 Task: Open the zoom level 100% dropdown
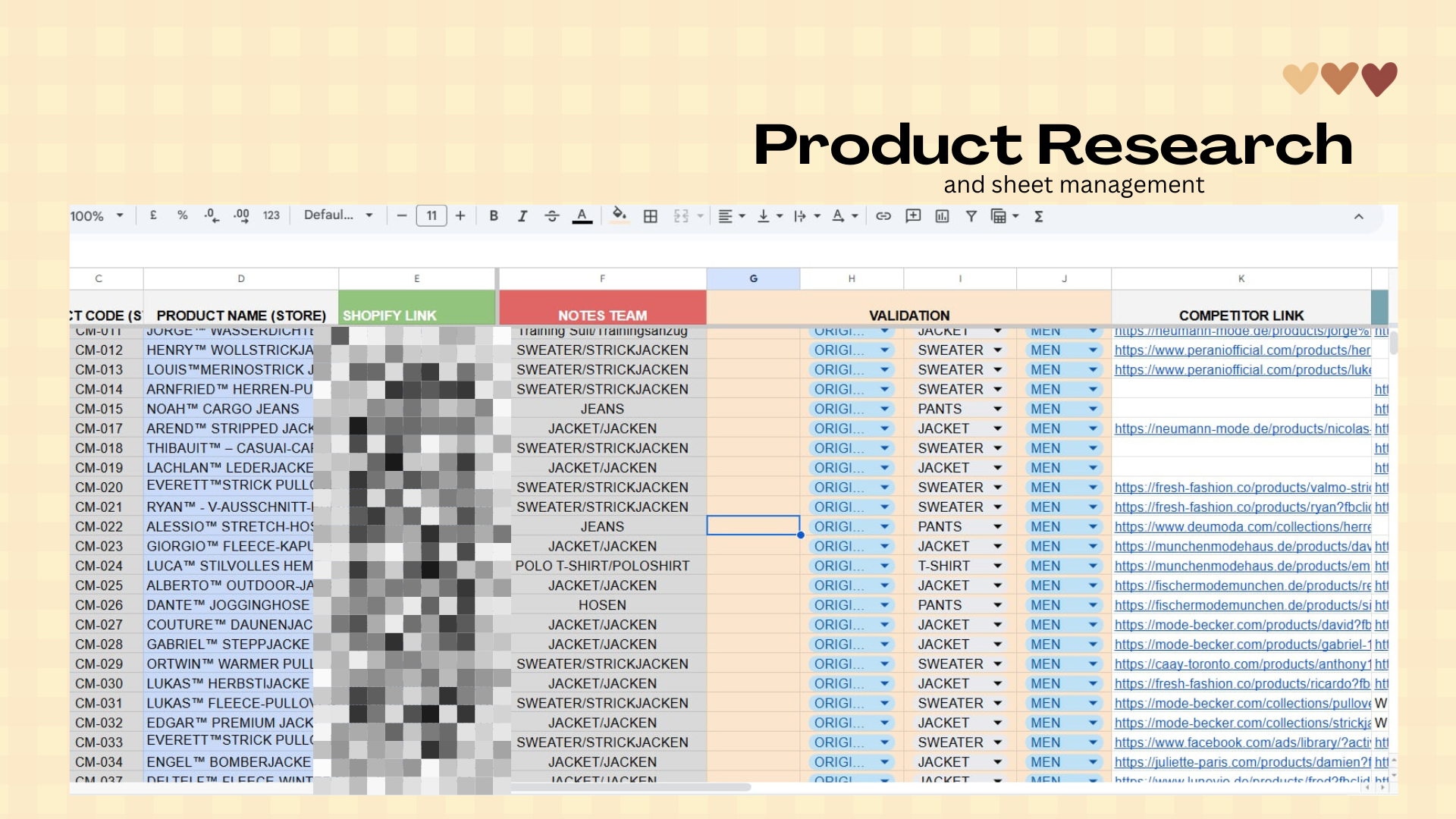click(96, 216)
